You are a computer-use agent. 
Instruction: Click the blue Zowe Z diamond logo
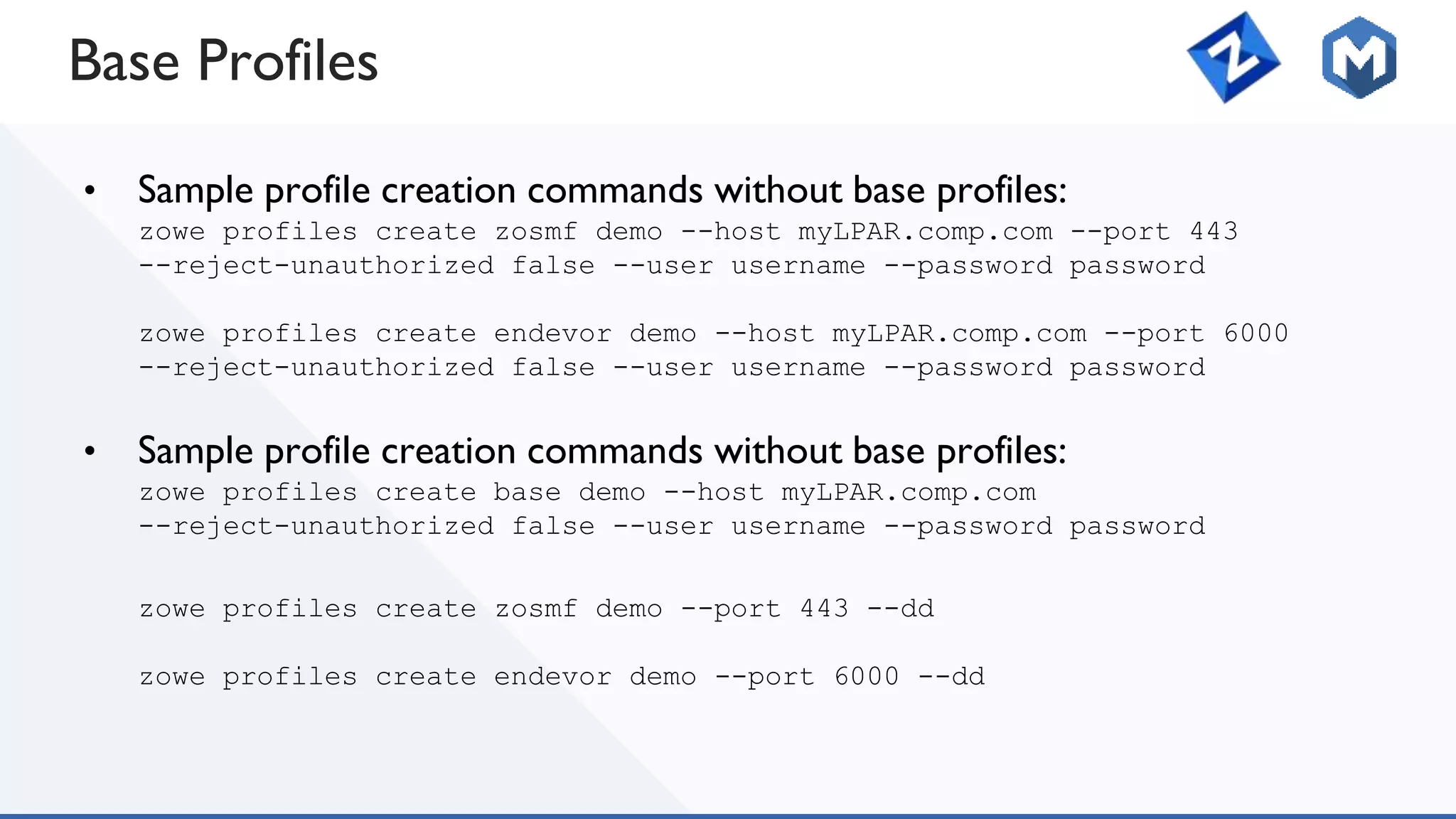click(x=1233, y=58)
